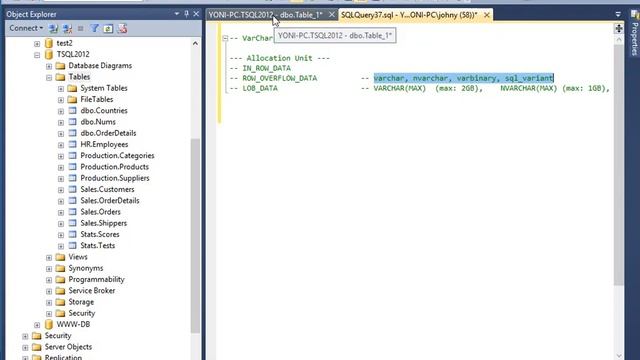The image size is (640, 360).
Task: Close the dbo.Table_1 tab
Action: click(332, 15)
